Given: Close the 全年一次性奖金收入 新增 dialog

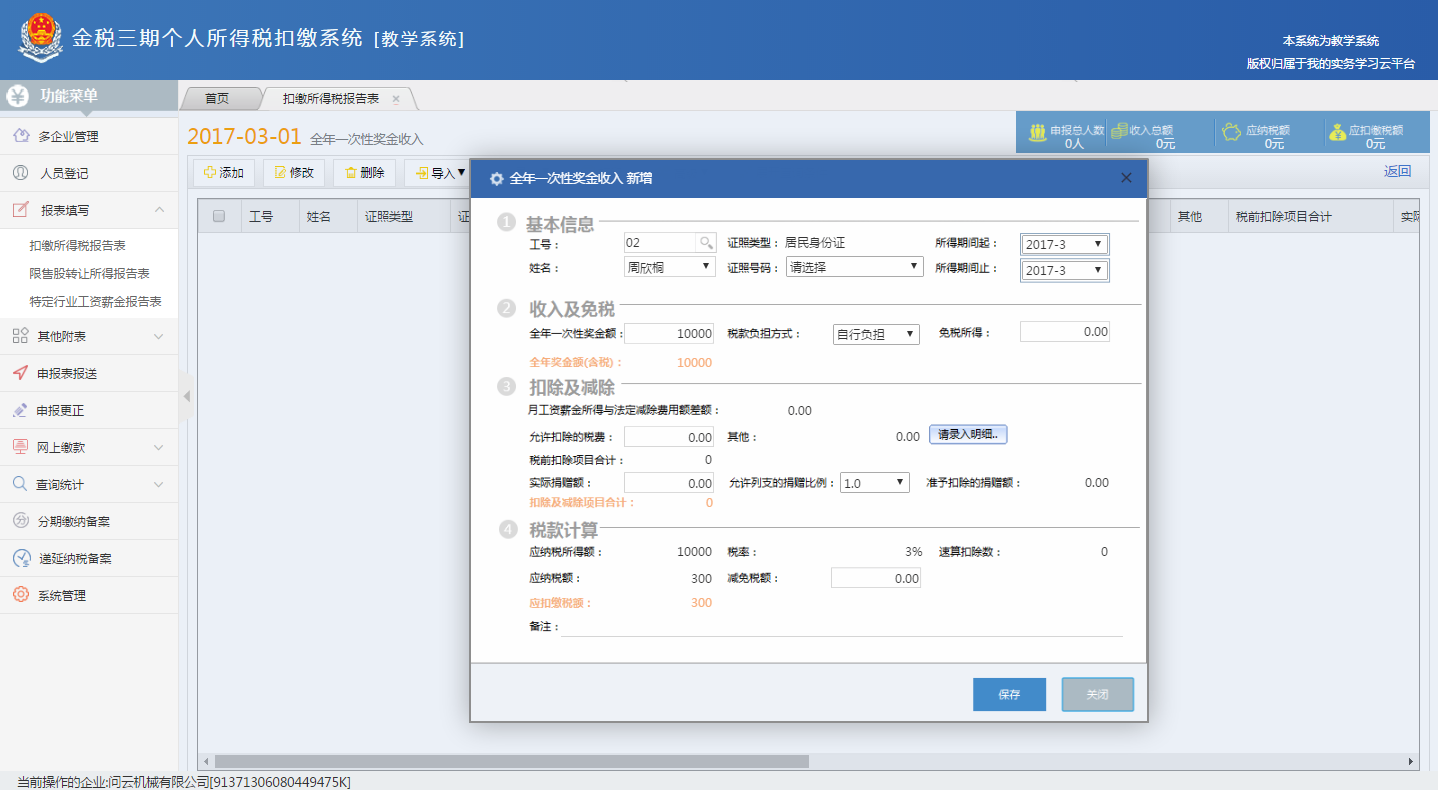Looking at the screenshot, I should coord(1126,178).
